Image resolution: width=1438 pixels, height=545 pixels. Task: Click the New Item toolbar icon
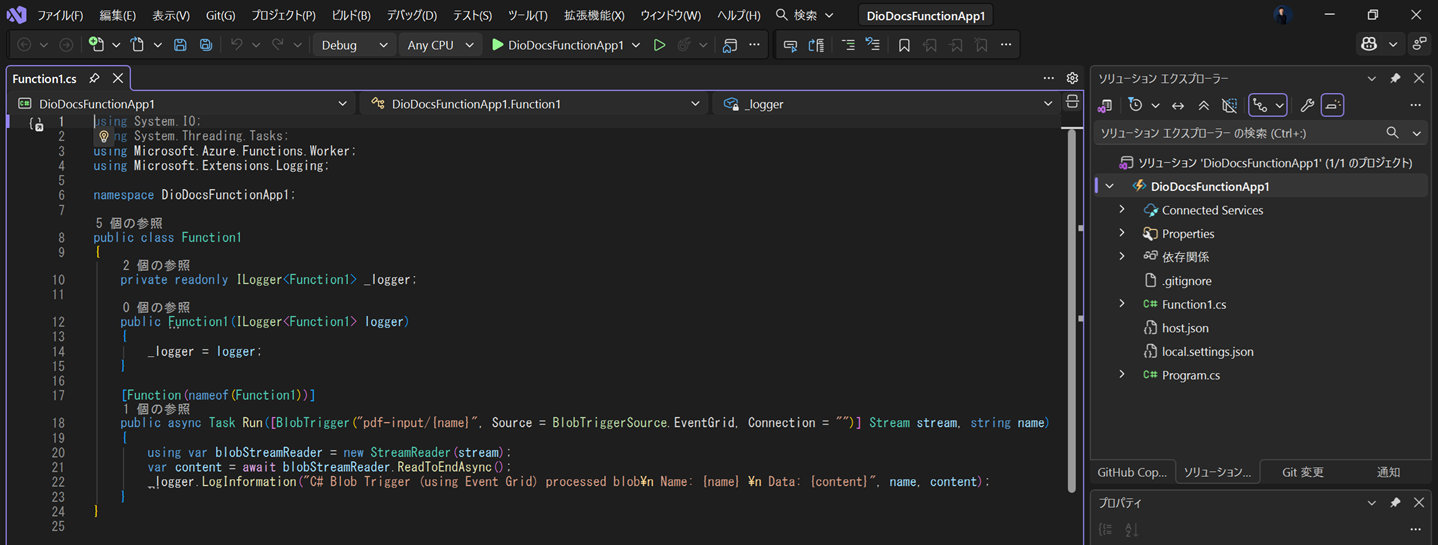tap(96, 45)
